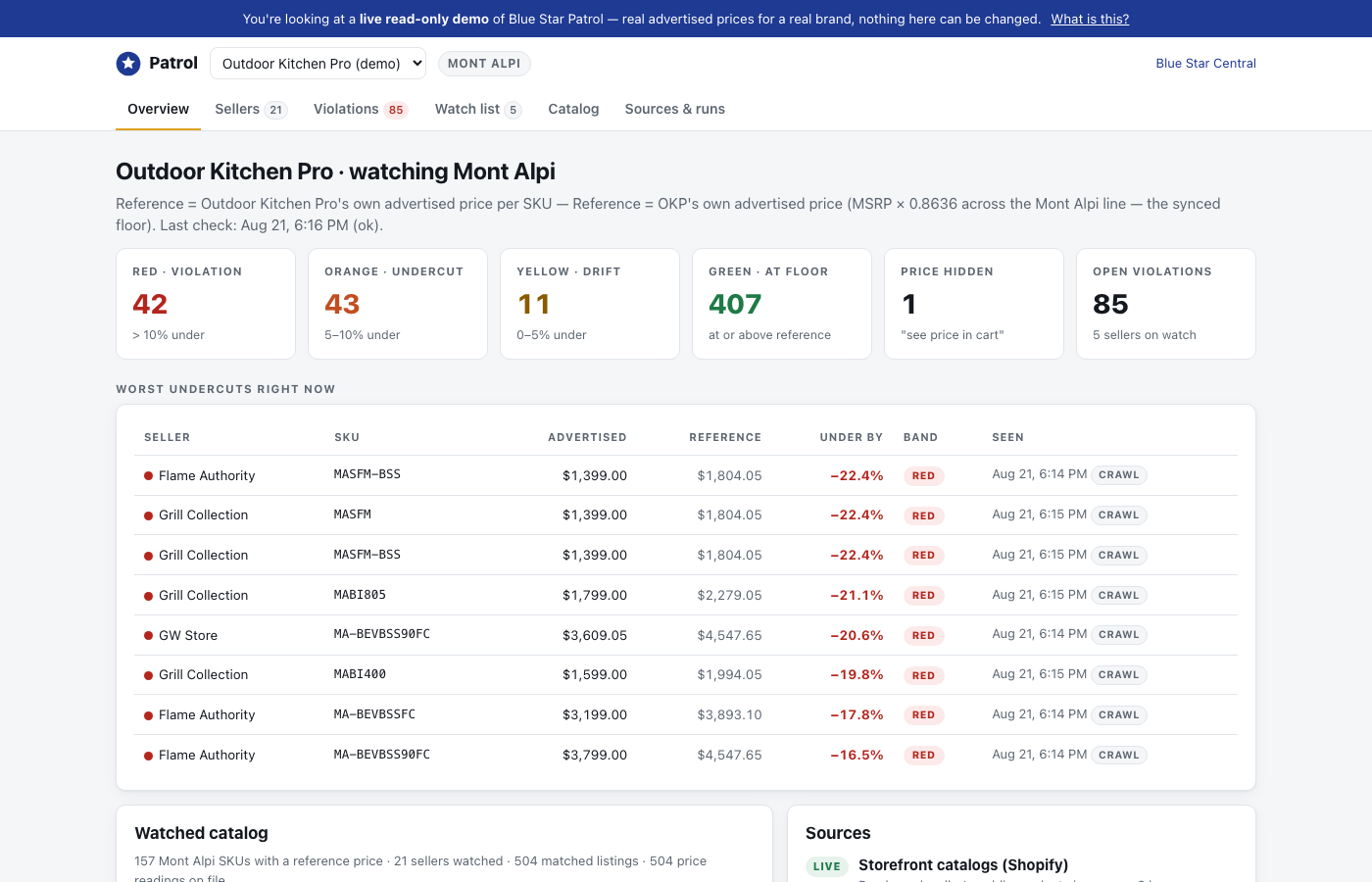Click the CRAWL tag in the GW Store row
This screenshot has width=1372, height=882.
1119,635
